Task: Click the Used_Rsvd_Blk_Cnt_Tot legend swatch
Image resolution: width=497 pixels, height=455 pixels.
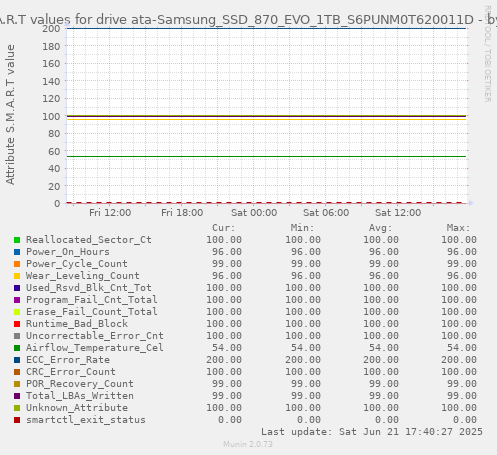Action: 17,288
